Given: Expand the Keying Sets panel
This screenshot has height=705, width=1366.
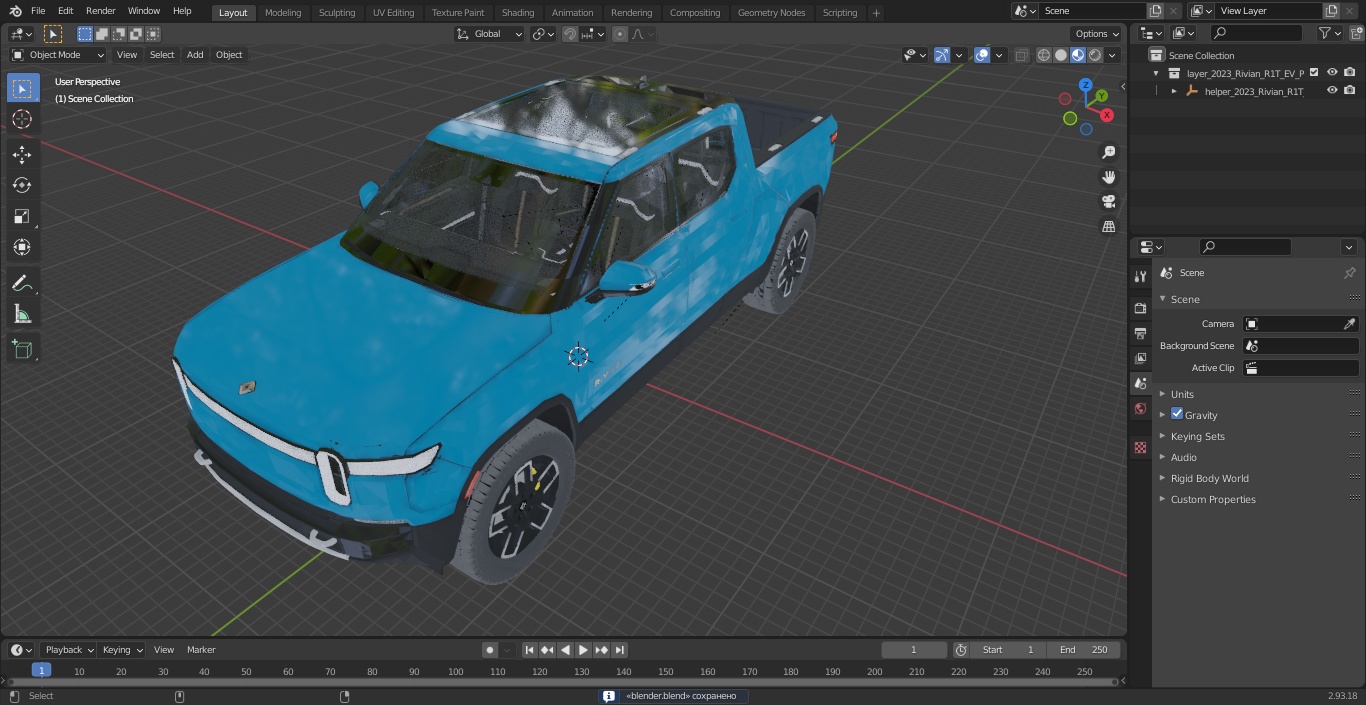Looking at the screenshot, I should coord(1197,436).
